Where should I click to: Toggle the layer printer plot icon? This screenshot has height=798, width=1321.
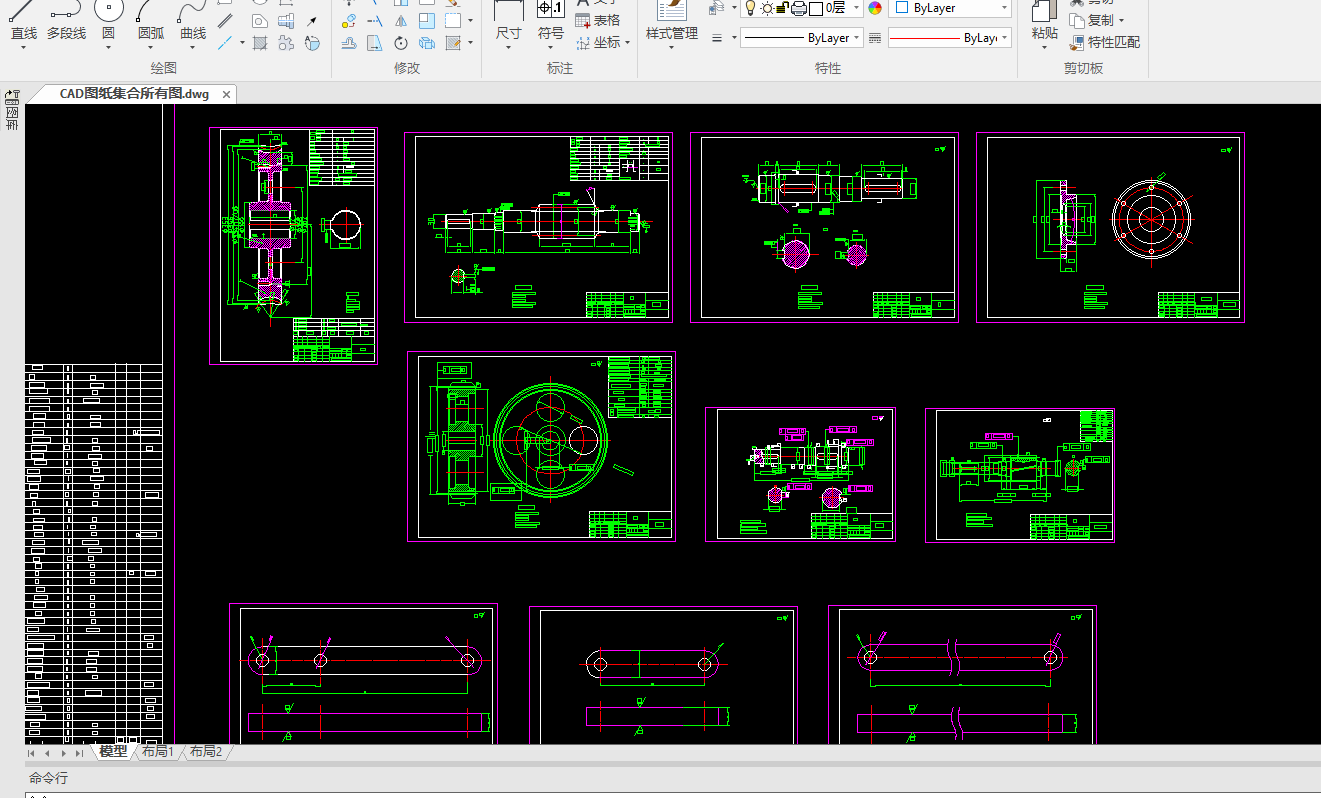[x=799, y=8]
